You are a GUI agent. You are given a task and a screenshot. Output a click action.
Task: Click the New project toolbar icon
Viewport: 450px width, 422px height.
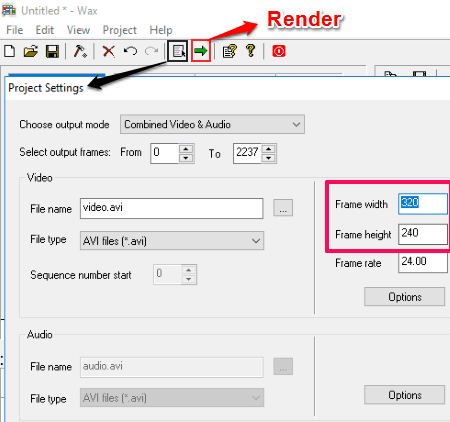click(x=10, y=51)
